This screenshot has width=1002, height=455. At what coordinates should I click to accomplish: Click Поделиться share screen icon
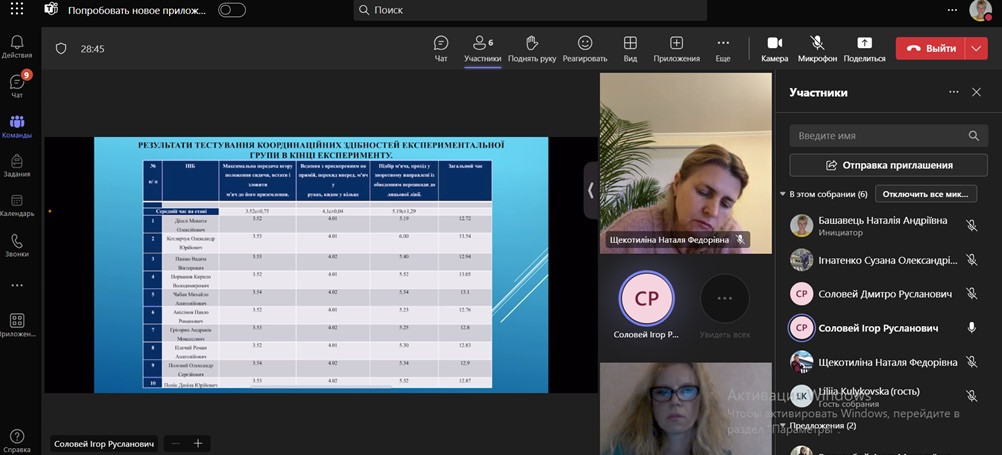(864, 43)
